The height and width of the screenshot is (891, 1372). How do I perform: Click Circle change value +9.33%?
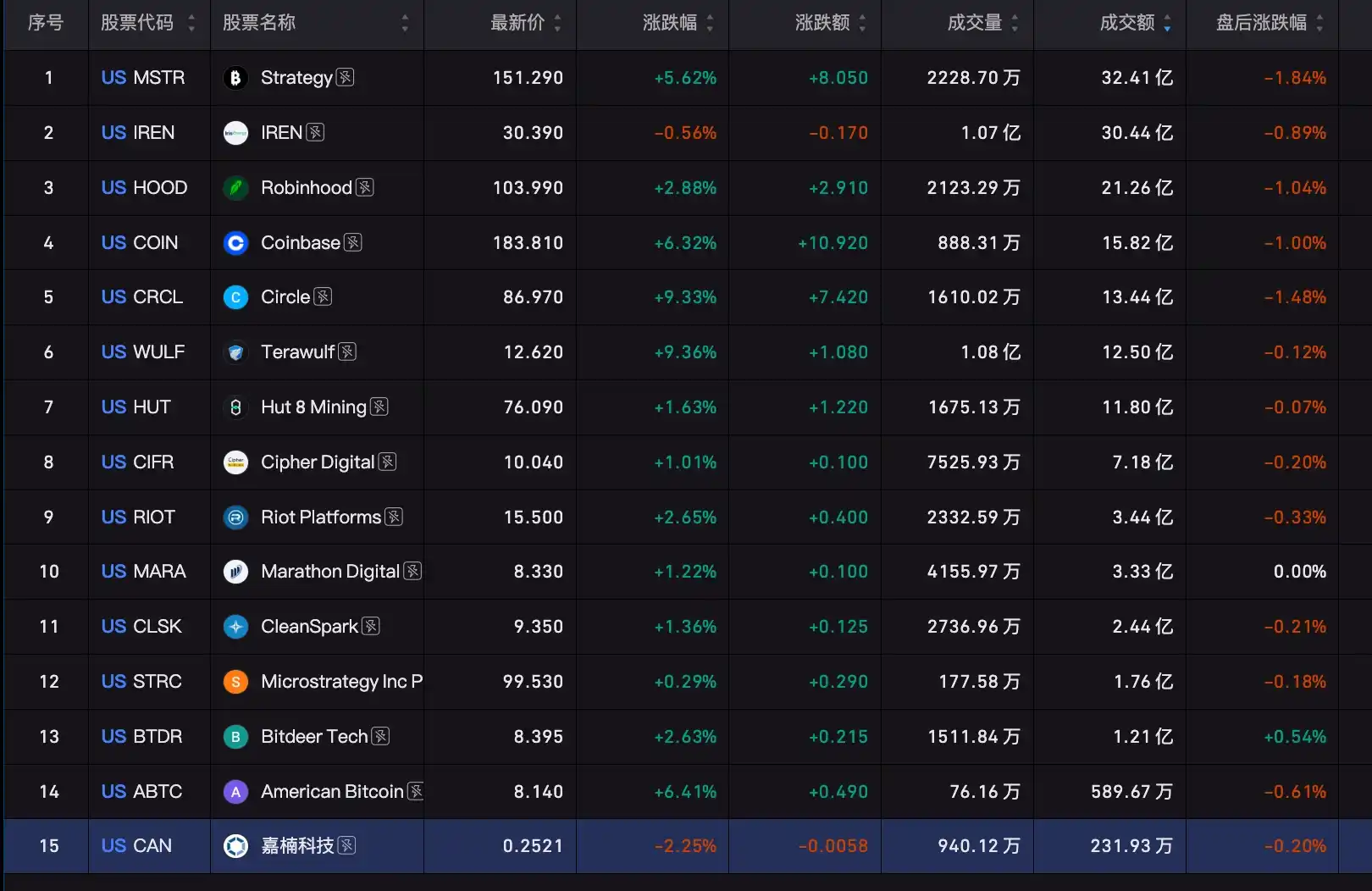click(x=685, y=297)
